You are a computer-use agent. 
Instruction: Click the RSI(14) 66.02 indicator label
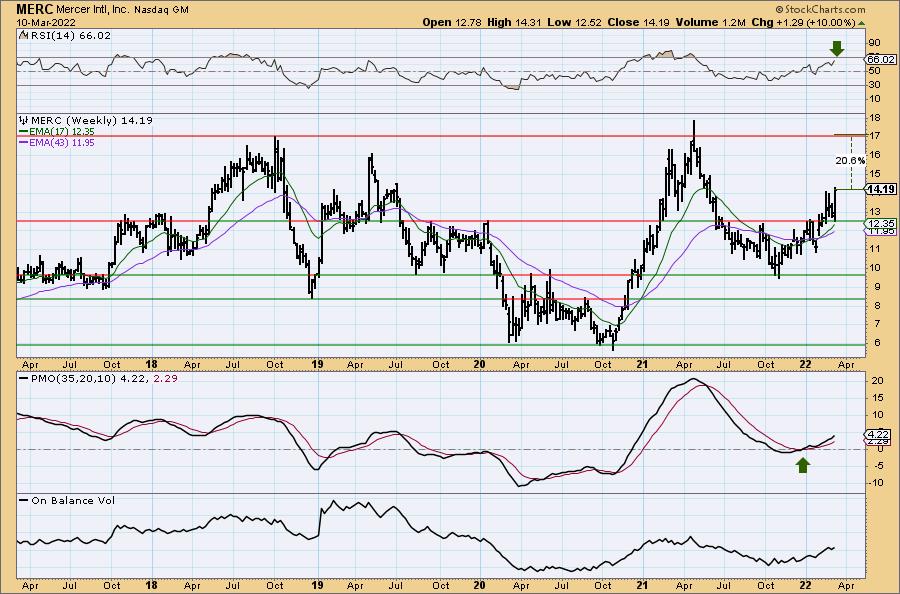point(70,36)
